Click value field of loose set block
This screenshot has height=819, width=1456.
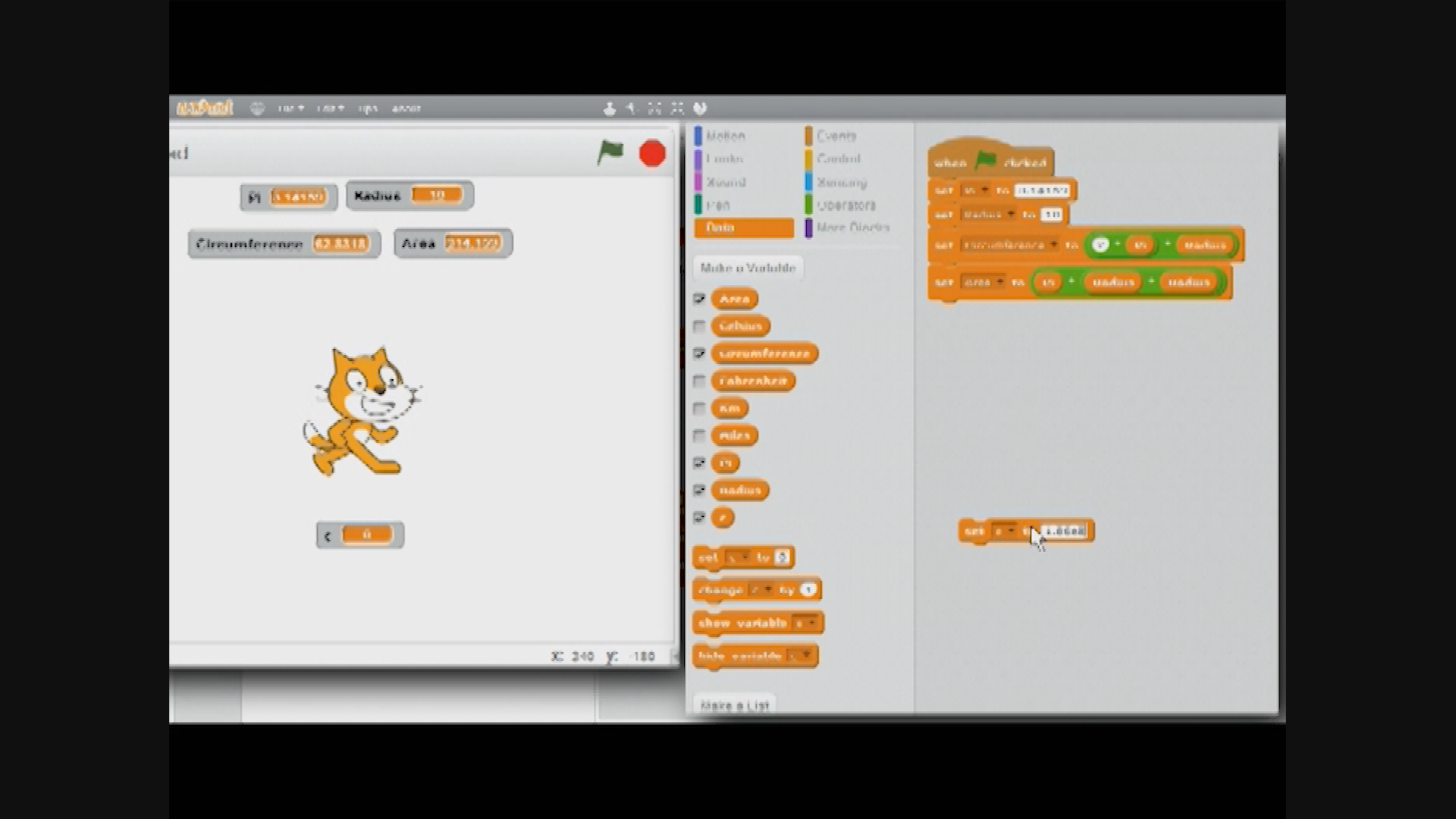pos(1063,531)
